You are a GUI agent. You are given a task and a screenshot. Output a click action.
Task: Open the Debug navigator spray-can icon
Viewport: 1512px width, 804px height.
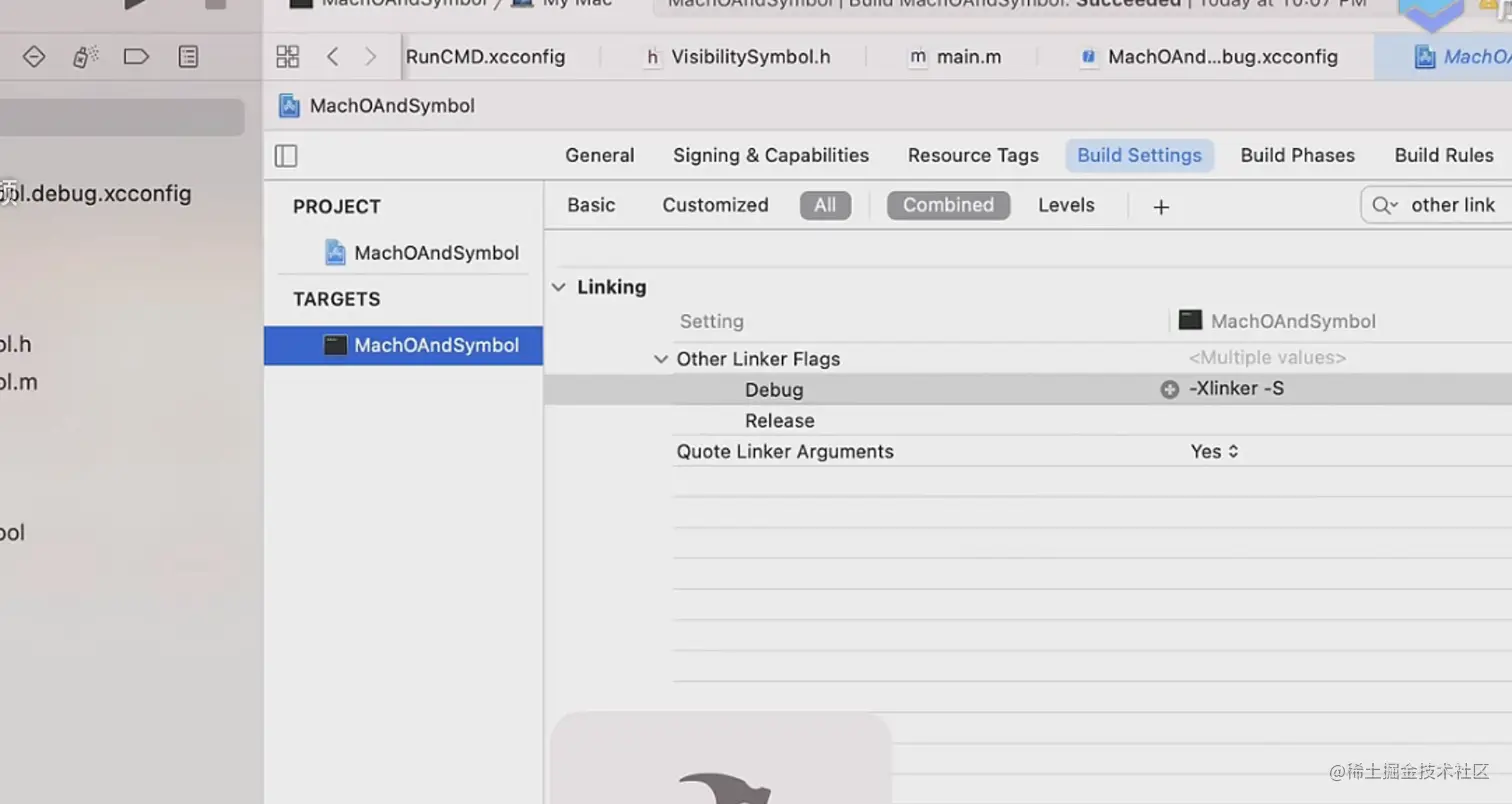click(x=85, y=57)
